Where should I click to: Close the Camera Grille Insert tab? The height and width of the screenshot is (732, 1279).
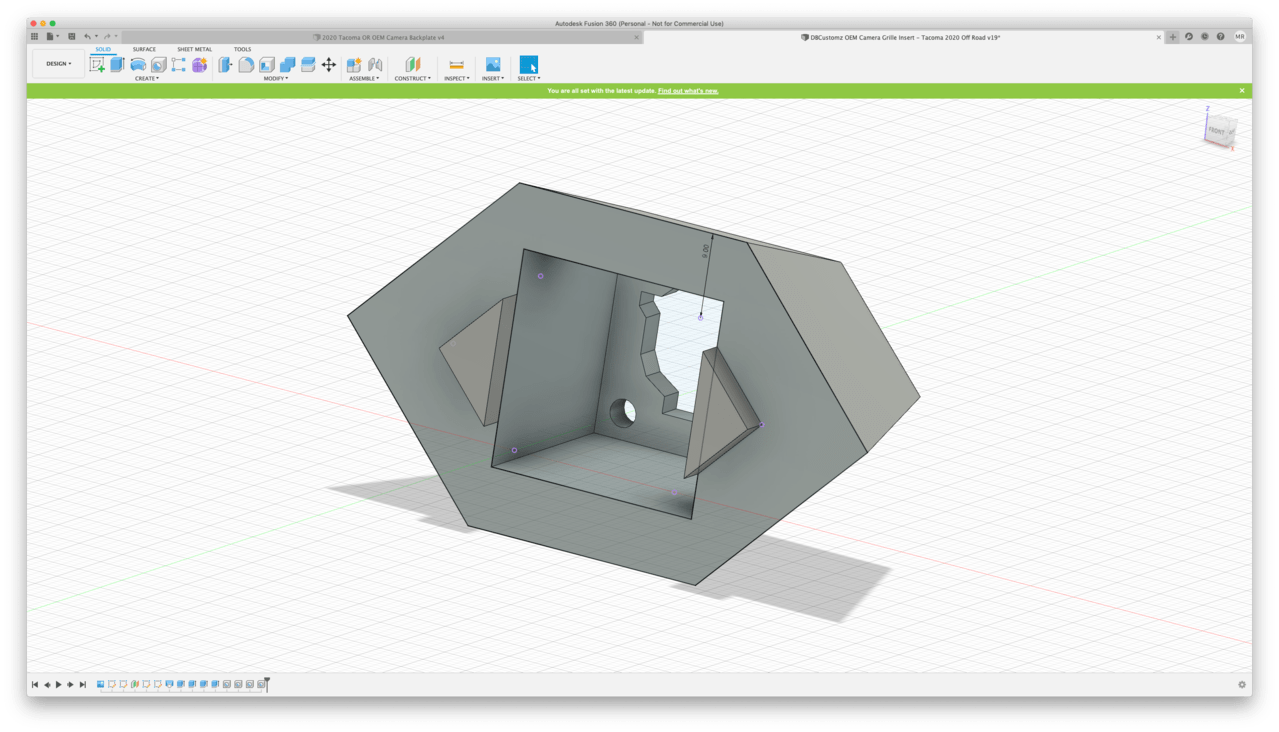1159,37
